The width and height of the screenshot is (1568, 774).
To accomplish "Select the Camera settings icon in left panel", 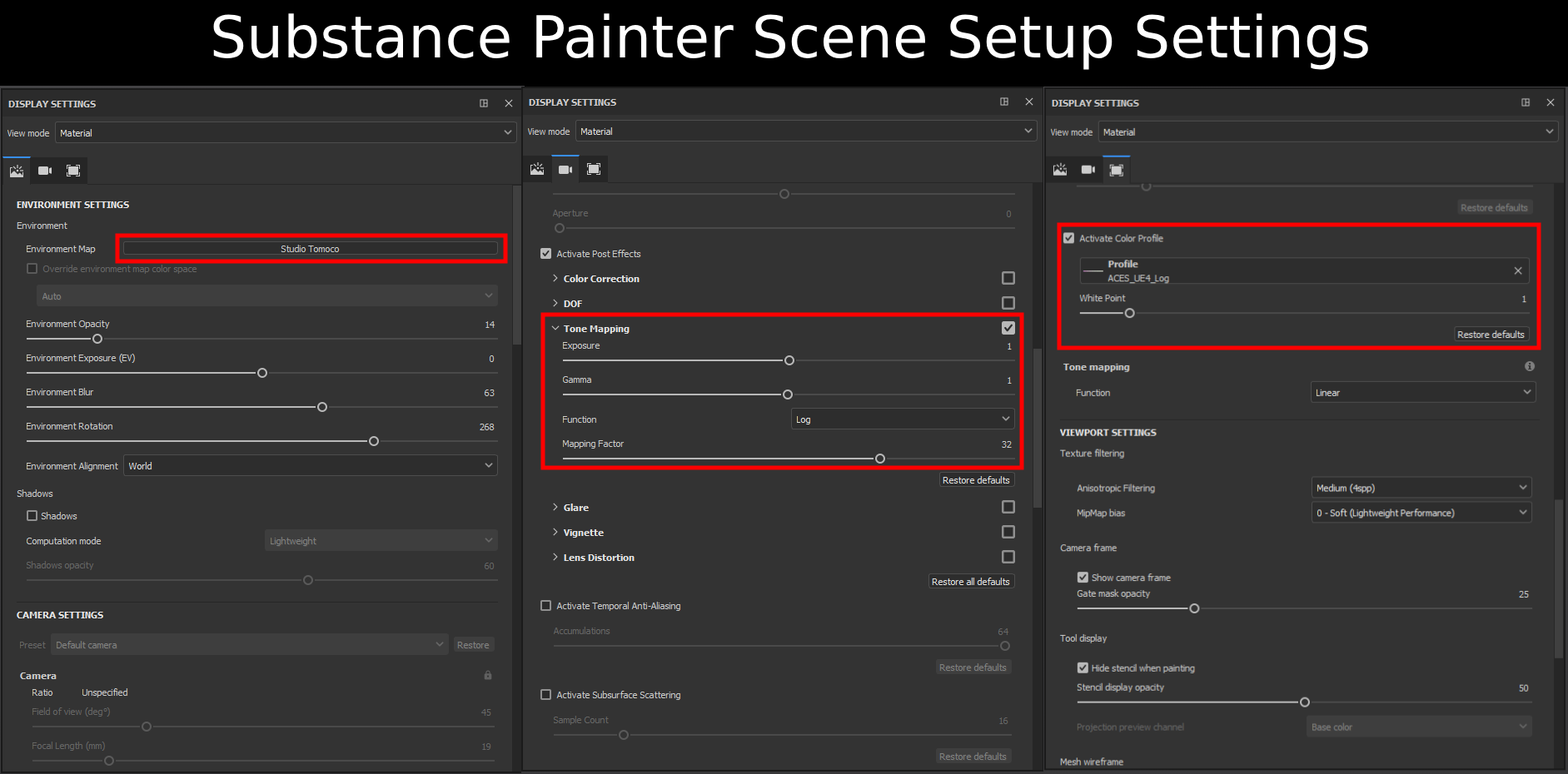I will [45, 170].
